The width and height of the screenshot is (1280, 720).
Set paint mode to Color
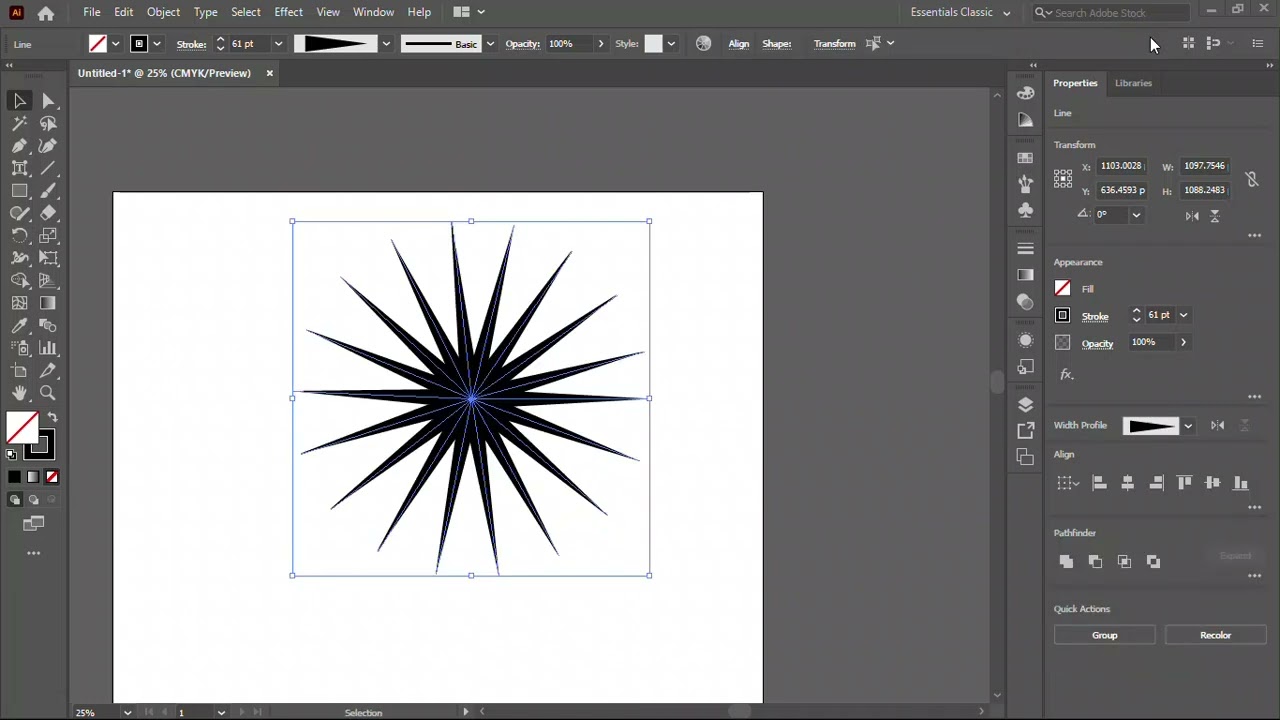pos(14,477)
